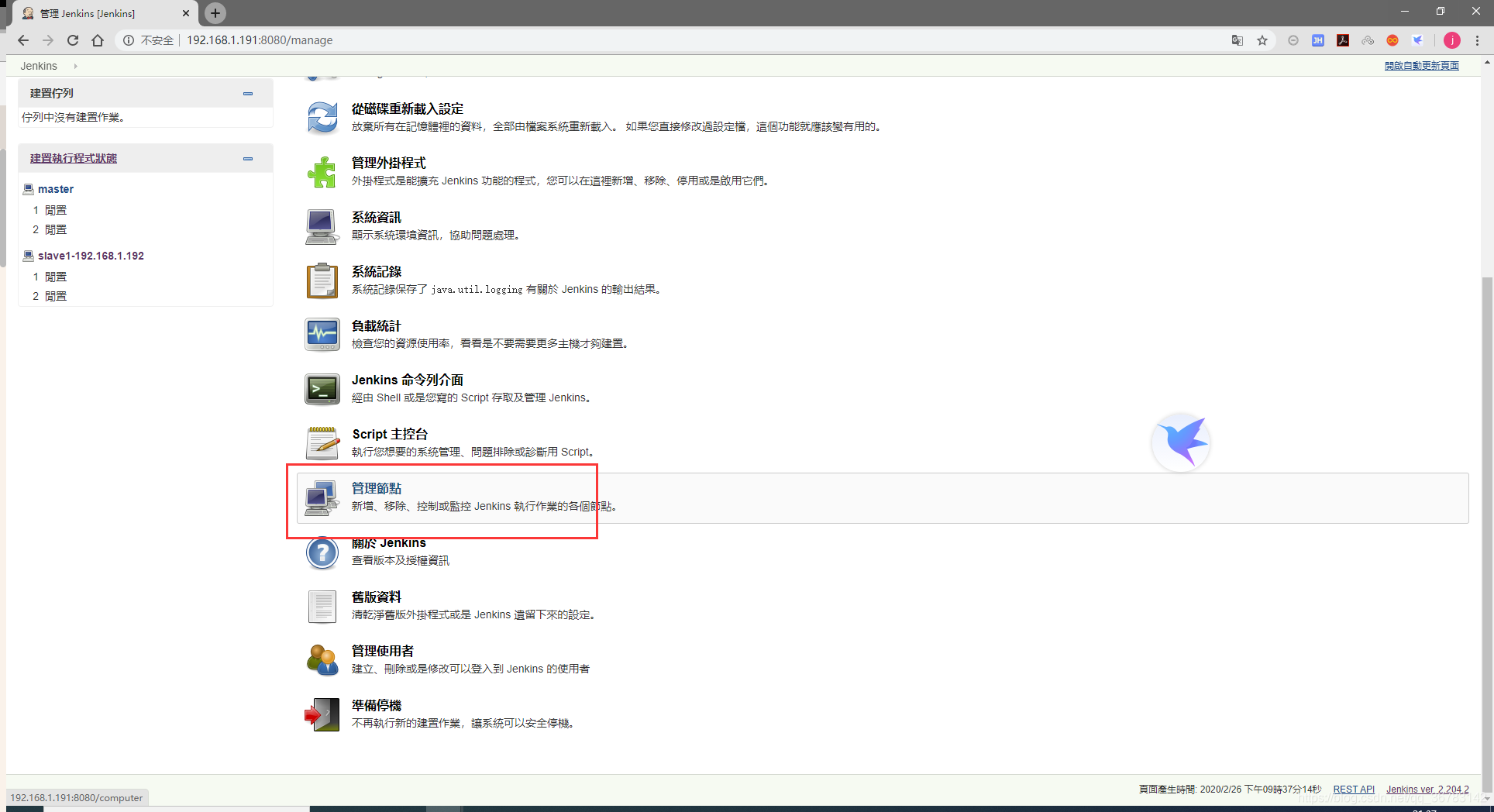Open 準備停機 link
The width and height of the screenshot is (1494, 812).
pos(377,706)
